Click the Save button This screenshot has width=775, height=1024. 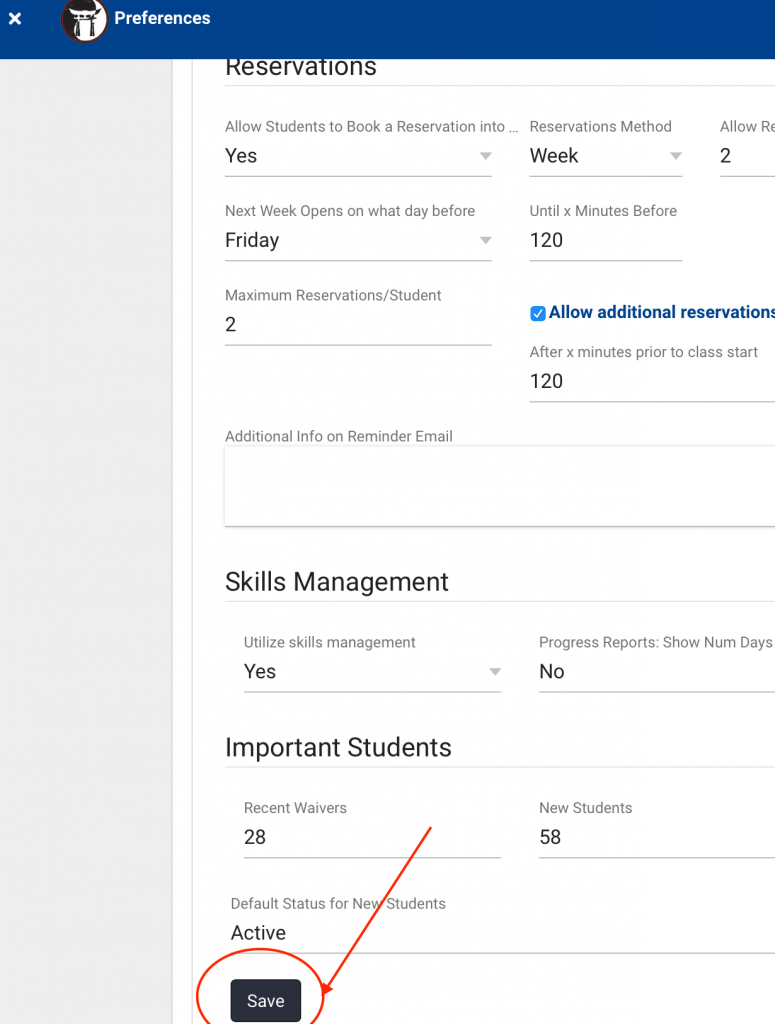(265, 1000)
